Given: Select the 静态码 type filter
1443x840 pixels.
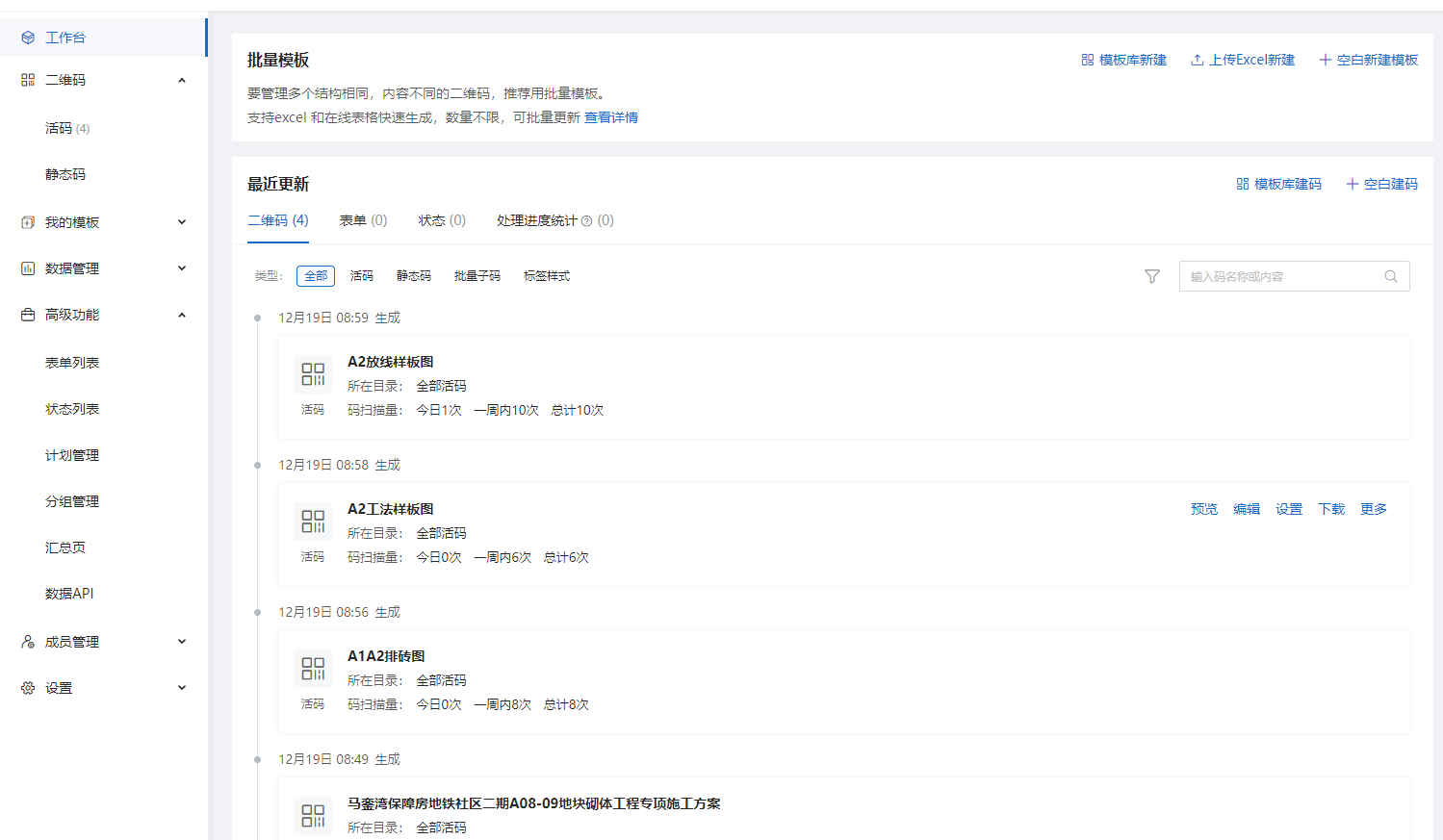Looking at the screenshot, I should 413,275.
